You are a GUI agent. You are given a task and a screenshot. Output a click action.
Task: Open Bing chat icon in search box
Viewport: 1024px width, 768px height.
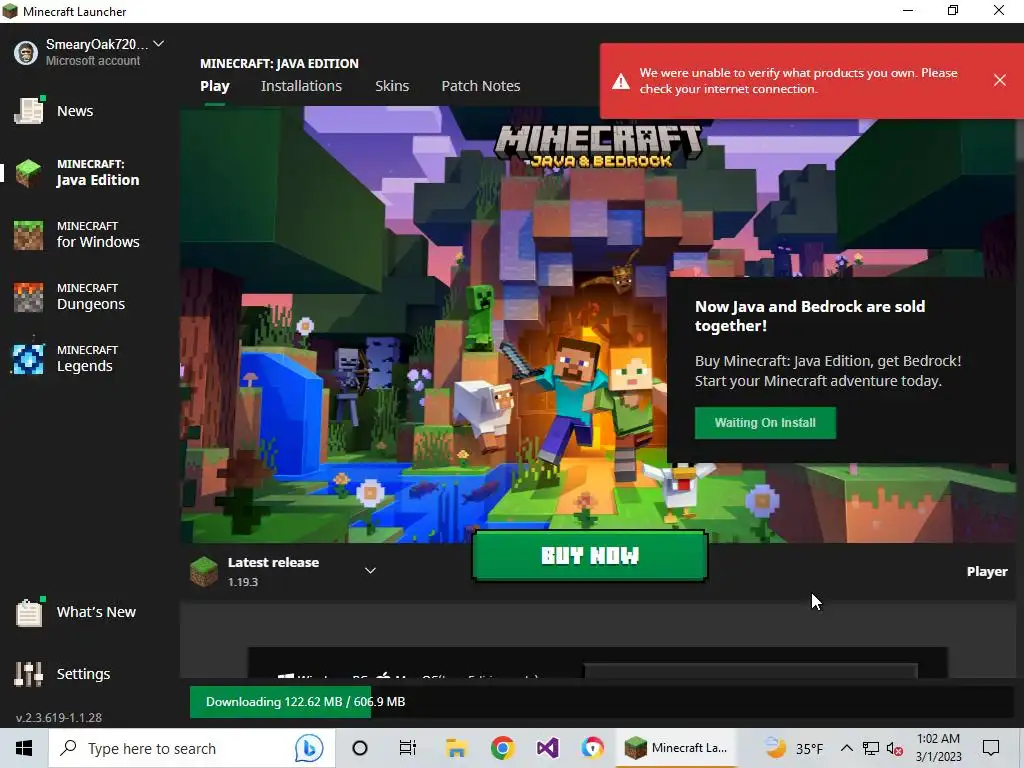(x=309, y=748)
